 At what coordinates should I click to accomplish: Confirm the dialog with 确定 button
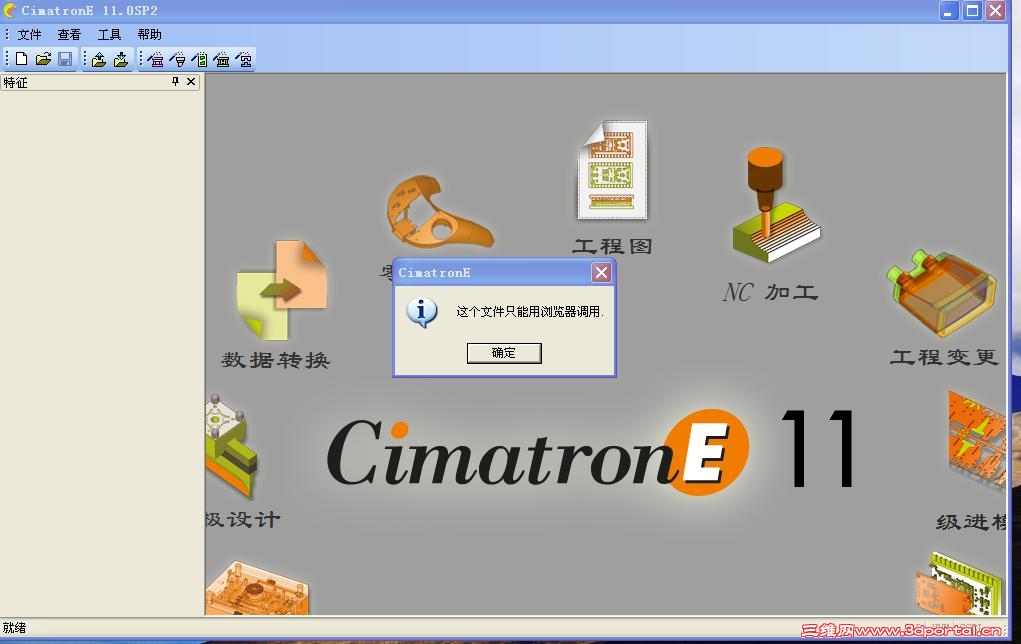tap(504, 353)
